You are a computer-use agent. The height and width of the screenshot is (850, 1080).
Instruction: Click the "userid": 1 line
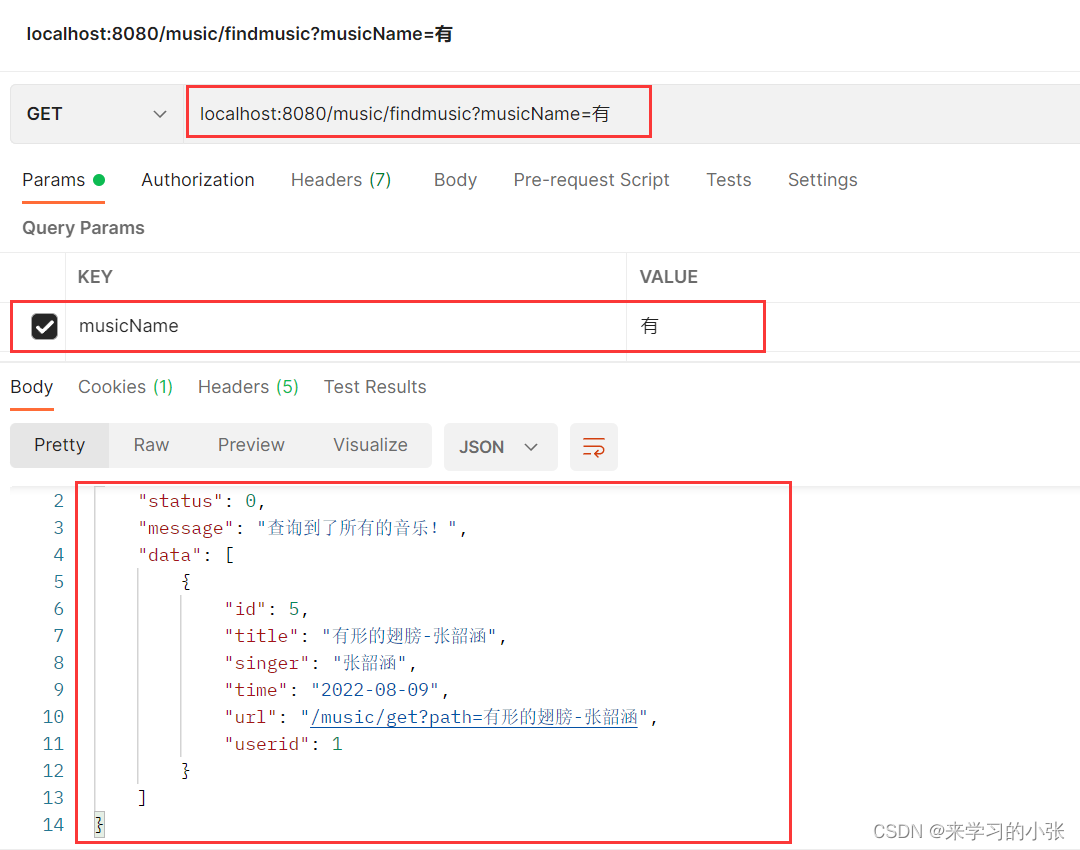[x=283, y=745]
